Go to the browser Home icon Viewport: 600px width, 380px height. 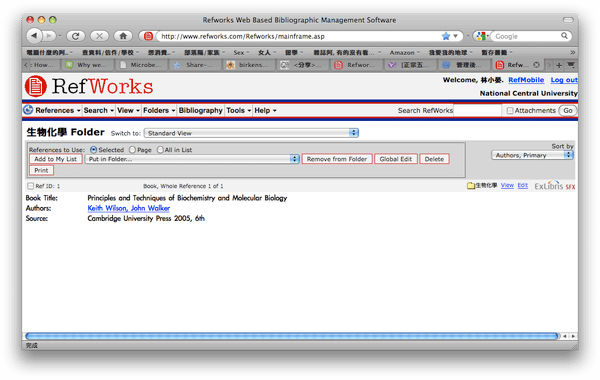tap(123, 36)
